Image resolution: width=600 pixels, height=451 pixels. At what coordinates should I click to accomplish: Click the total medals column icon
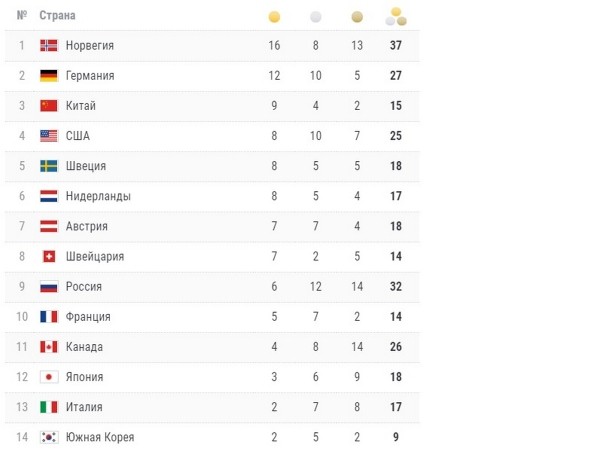tap(396, 16)
